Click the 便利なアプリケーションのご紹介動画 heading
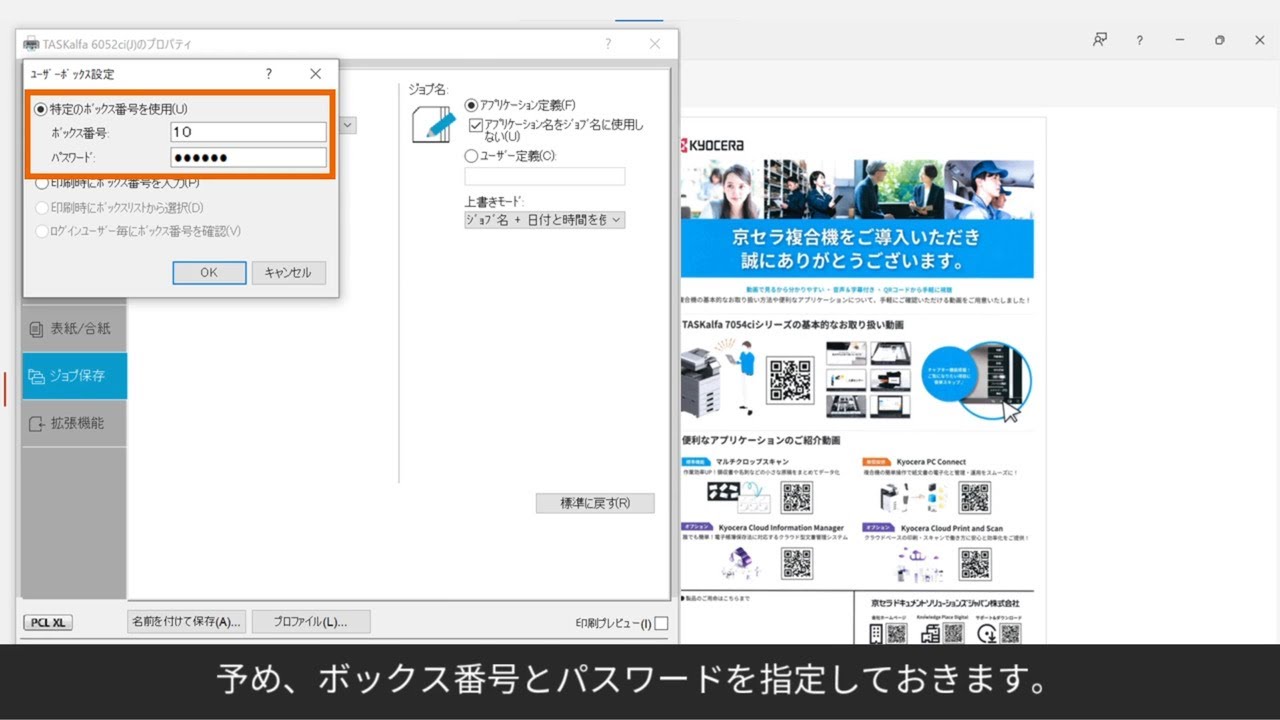 point(761,440)
